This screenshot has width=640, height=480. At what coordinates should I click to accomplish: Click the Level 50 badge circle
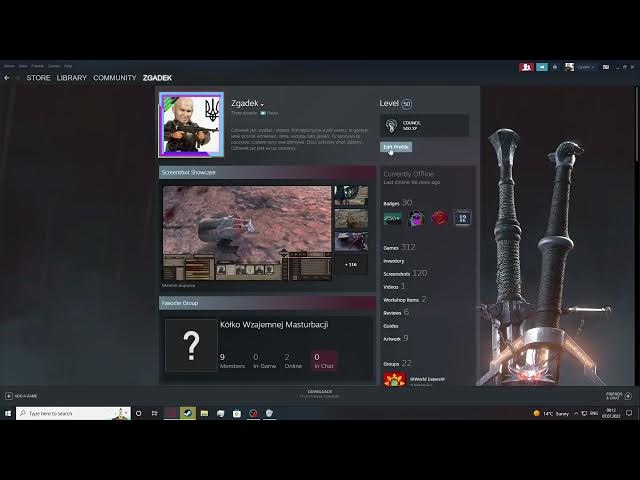pos(407,104)
